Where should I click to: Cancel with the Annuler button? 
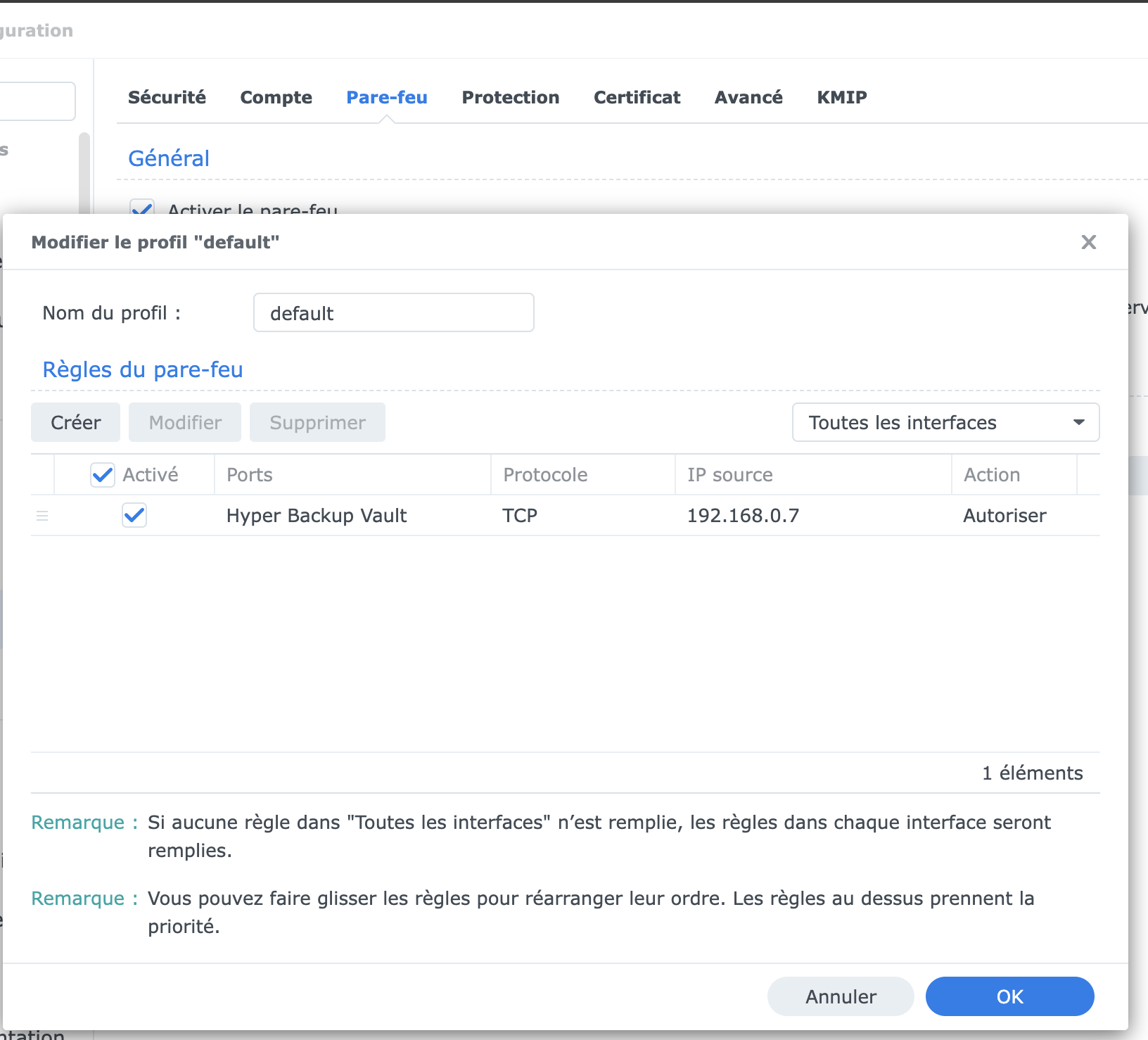click(x=841, y=996)
